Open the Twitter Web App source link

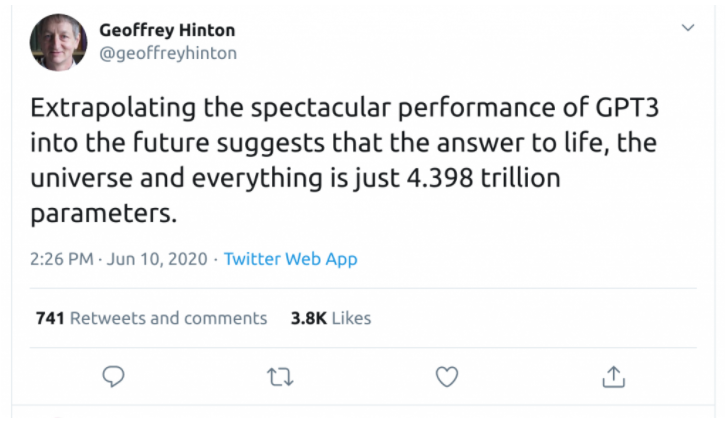290,259
